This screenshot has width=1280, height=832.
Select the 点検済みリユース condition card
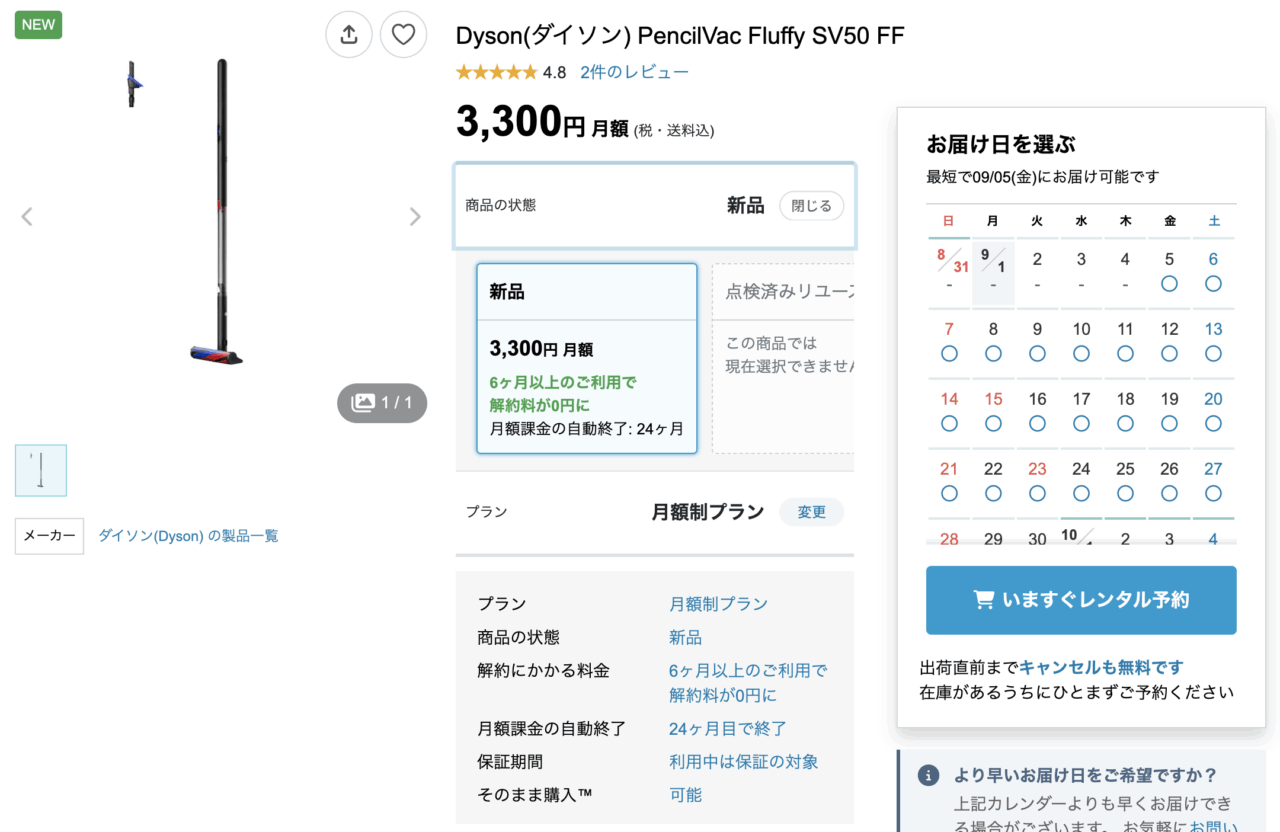point(784,358)
